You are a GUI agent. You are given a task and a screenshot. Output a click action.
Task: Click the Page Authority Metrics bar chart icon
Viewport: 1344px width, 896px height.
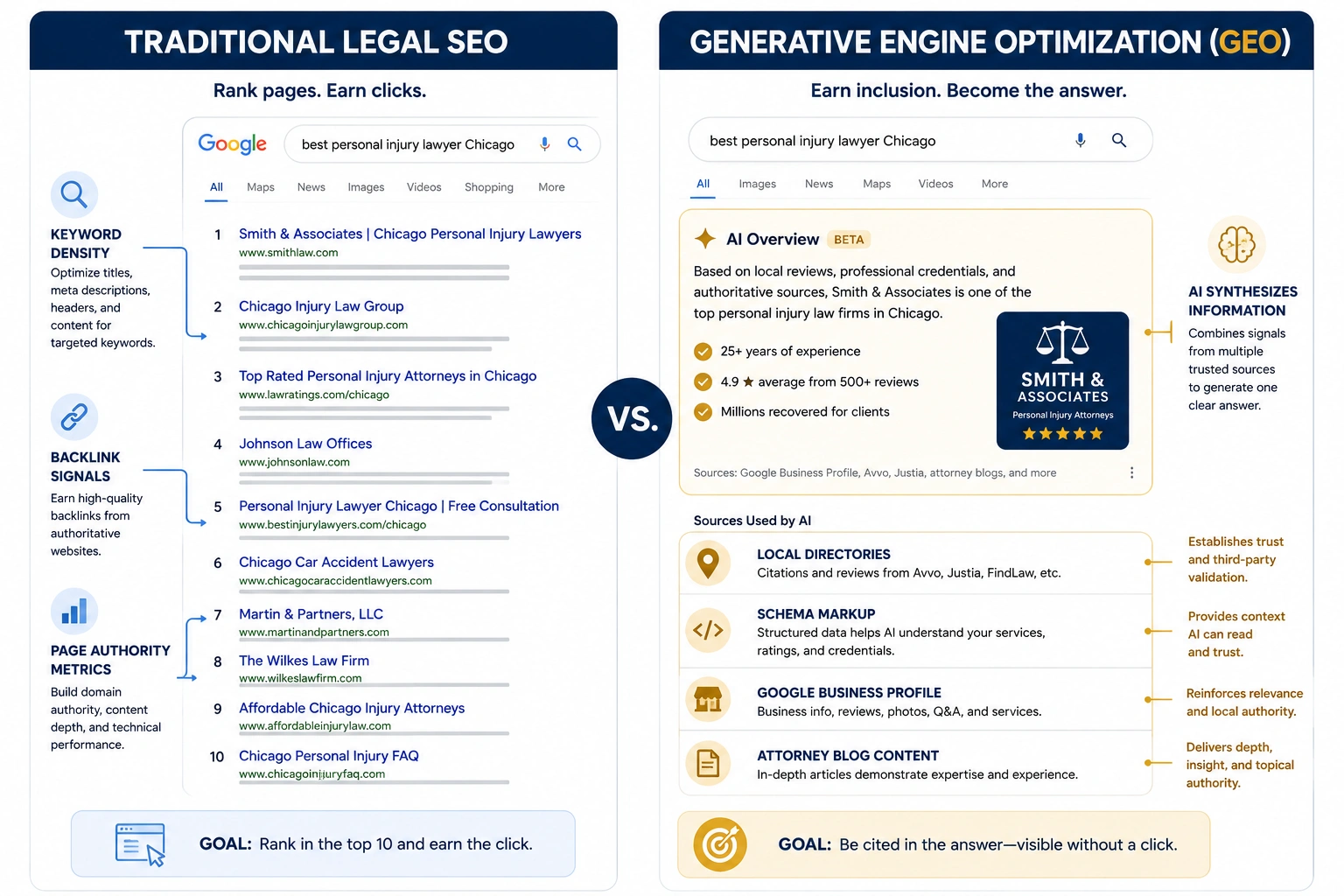tap(74, 611)
